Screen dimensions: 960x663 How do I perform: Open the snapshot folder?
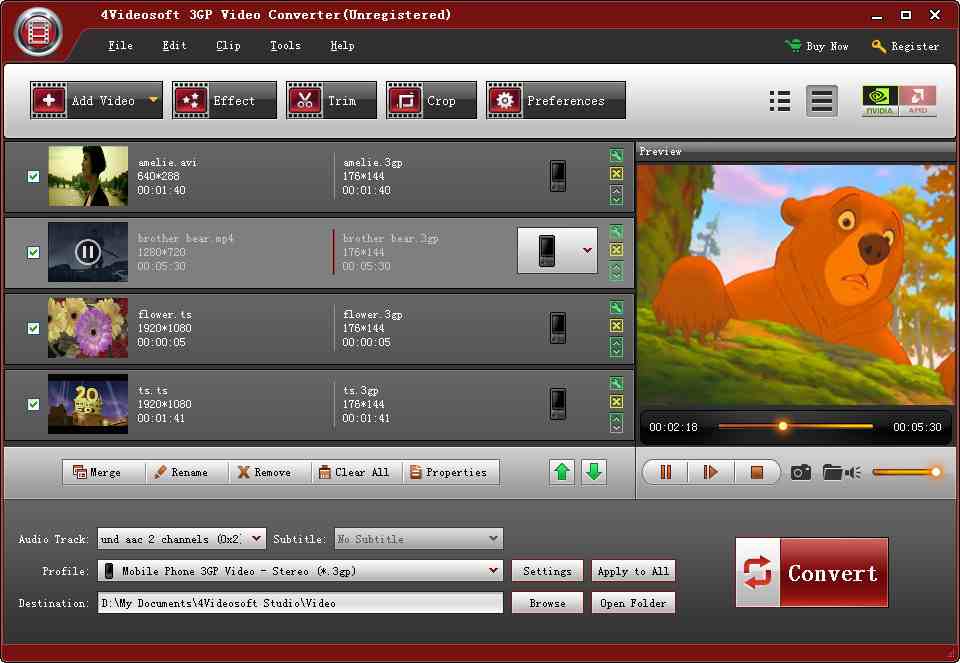[x=832, y=472]
